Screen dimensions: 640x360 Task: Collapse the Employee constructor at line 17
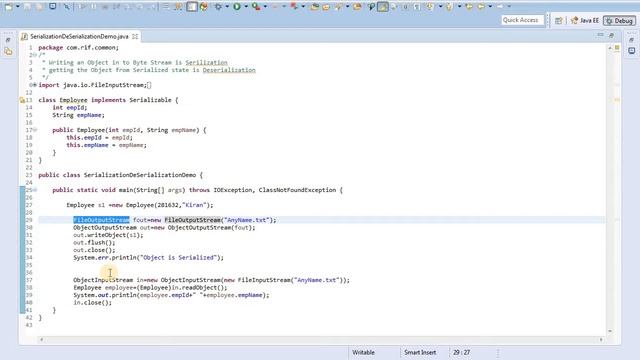point(35,130)
